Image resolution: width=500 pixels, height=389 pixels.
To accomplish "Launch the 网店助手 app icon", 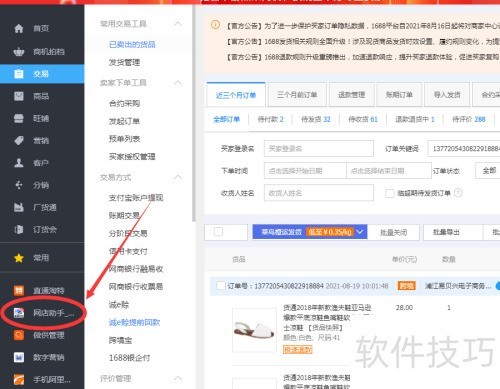I will [x=19, y=313].
